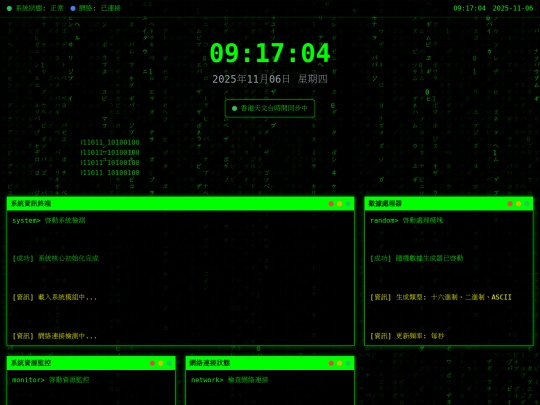The height and width of the screenshot is (405, 540).
Task: Click the large 09:17:04 clock display
Action: [x=270, y=53]
